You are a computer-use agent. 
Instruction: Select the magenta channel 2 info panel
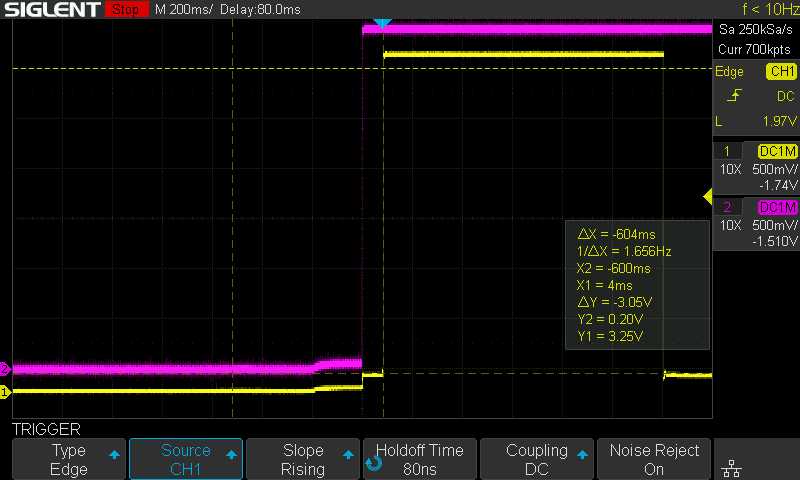pyautogui.click(x=755, y=223)
